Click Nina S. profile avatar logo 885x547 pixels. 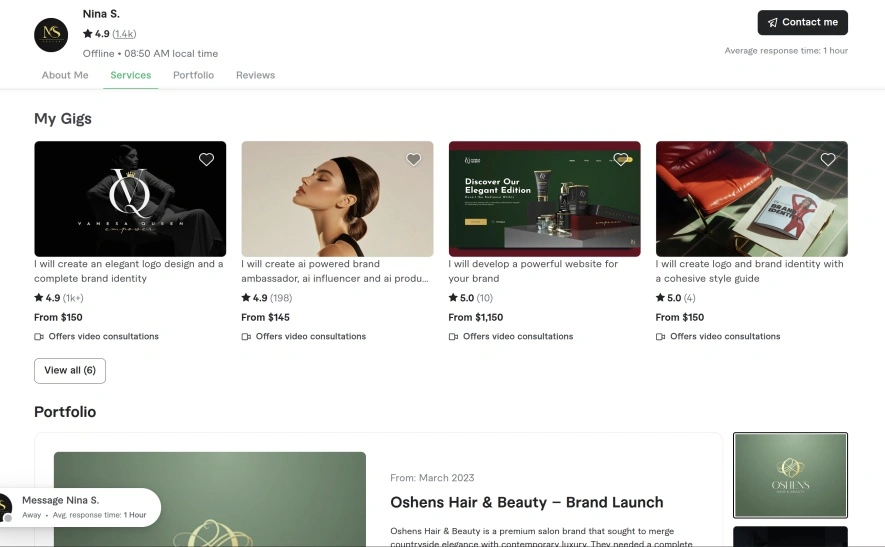coord(51,35)
